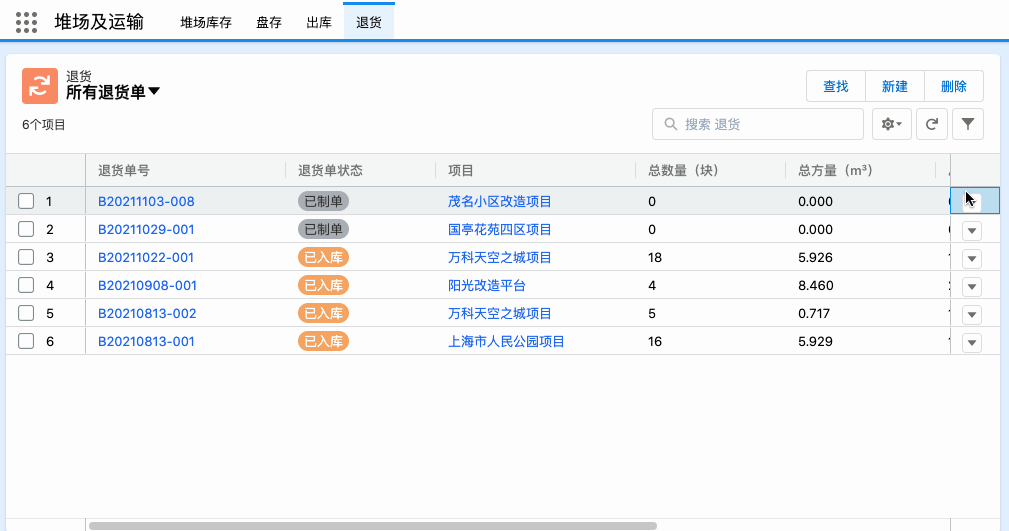Viewport: 1009px width, 531px height.
Task: Open row actions dropdown for B20211103-008
Action: pos(972,202)
